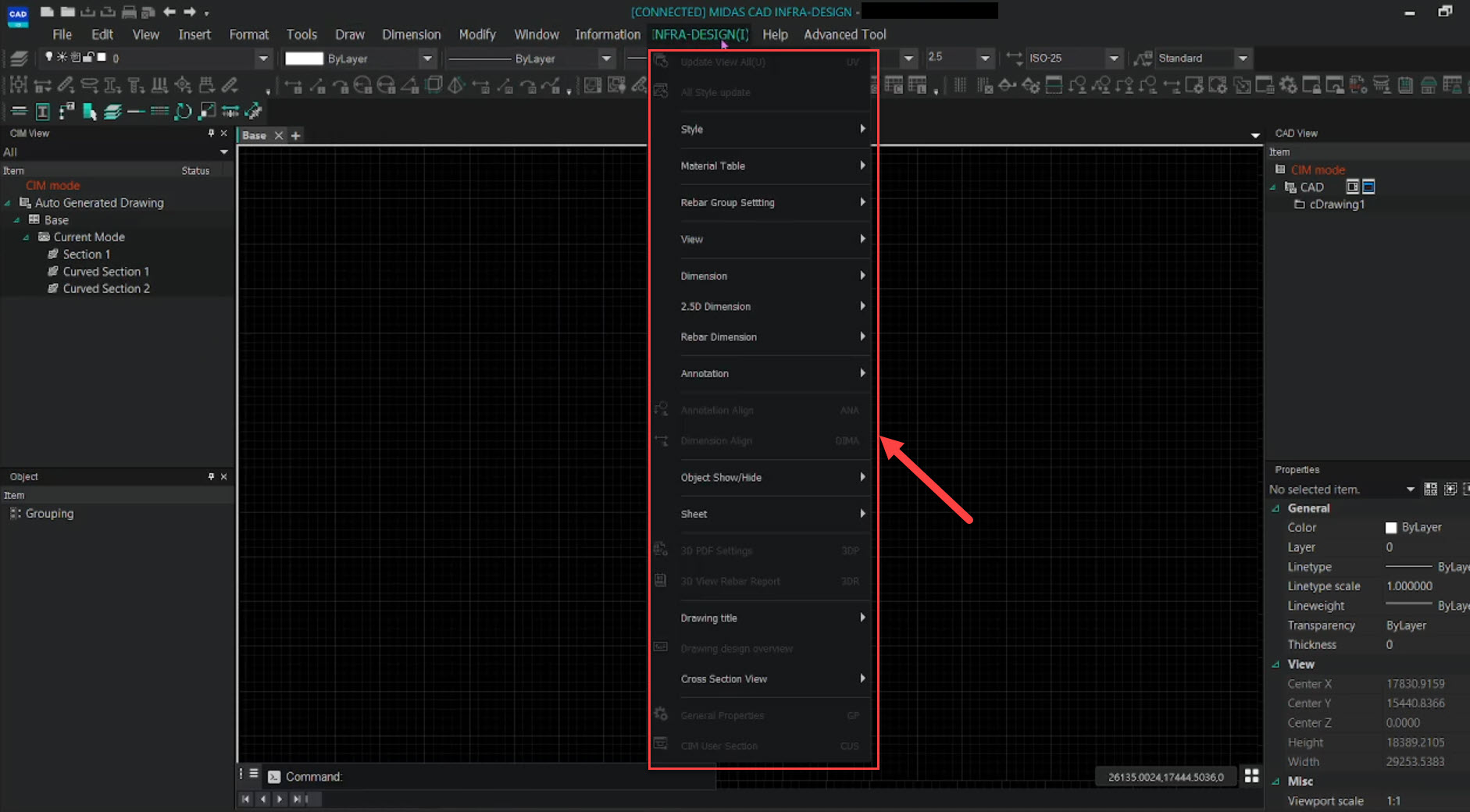This screenshot has width=1470, height=812.
Task: Click the window-with-lock icon in right toolbar
Action: pyautogui.click(x=1311, y=85)
